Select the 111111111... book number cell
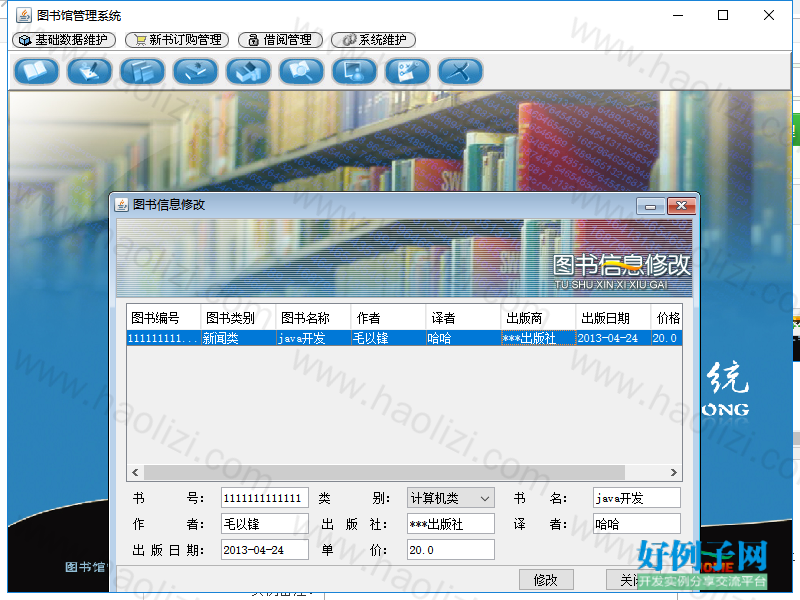Viewport: 800px width, 600px height. (x=163, y=338)
